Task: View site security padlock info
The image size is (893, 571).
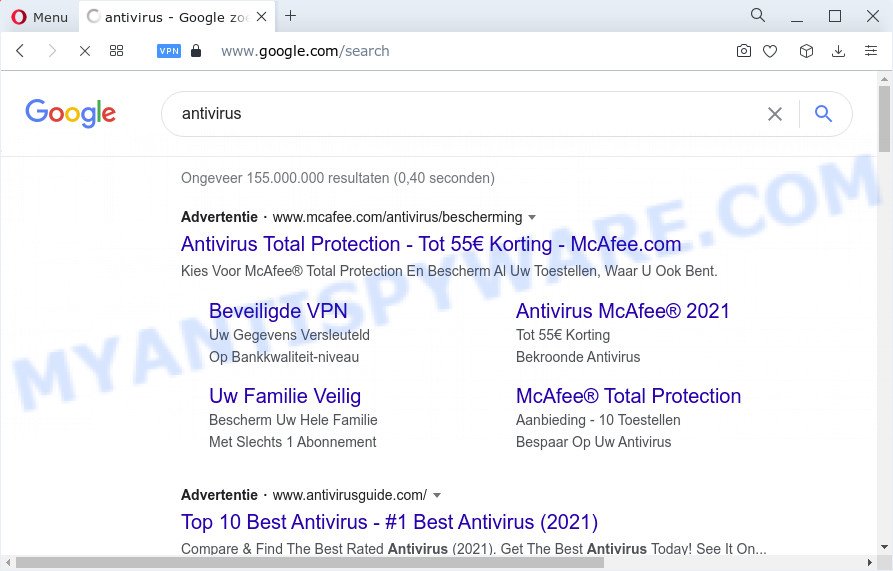Action: (x=196, y=51)
